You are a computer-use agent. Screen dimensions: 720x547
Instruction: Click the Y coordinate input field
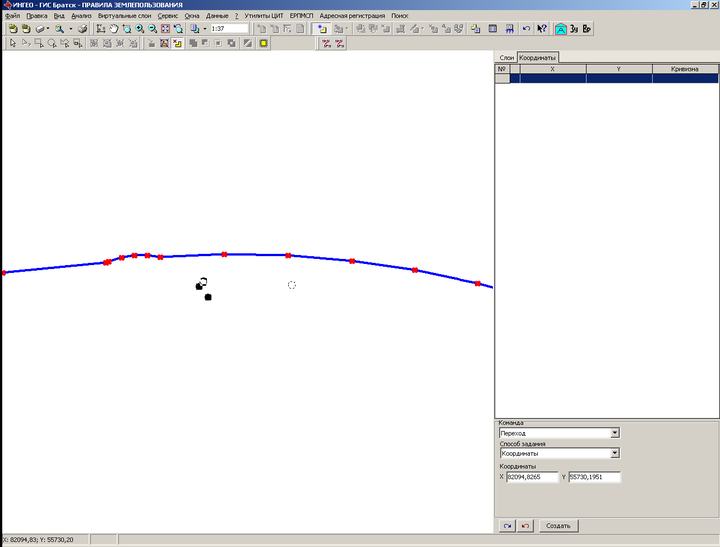(x=595, y=477)
